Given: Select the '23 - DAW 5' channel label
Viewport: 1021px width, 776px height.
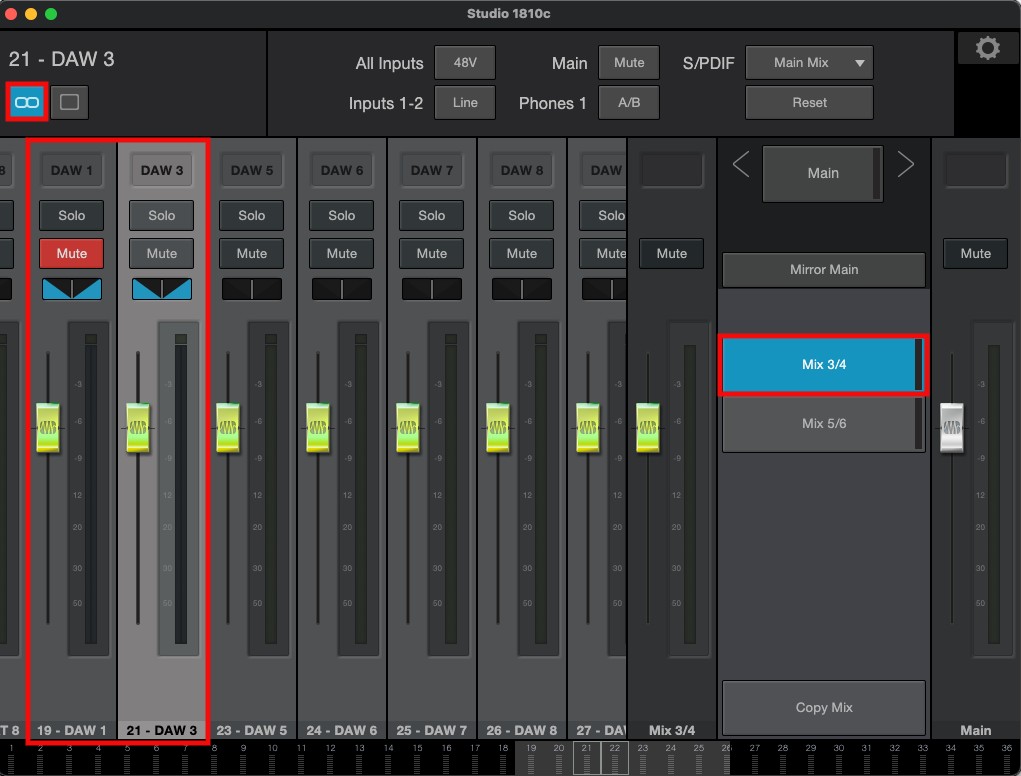Looking at the screenshot, I should pyautogui.click(x=251, y=730).
